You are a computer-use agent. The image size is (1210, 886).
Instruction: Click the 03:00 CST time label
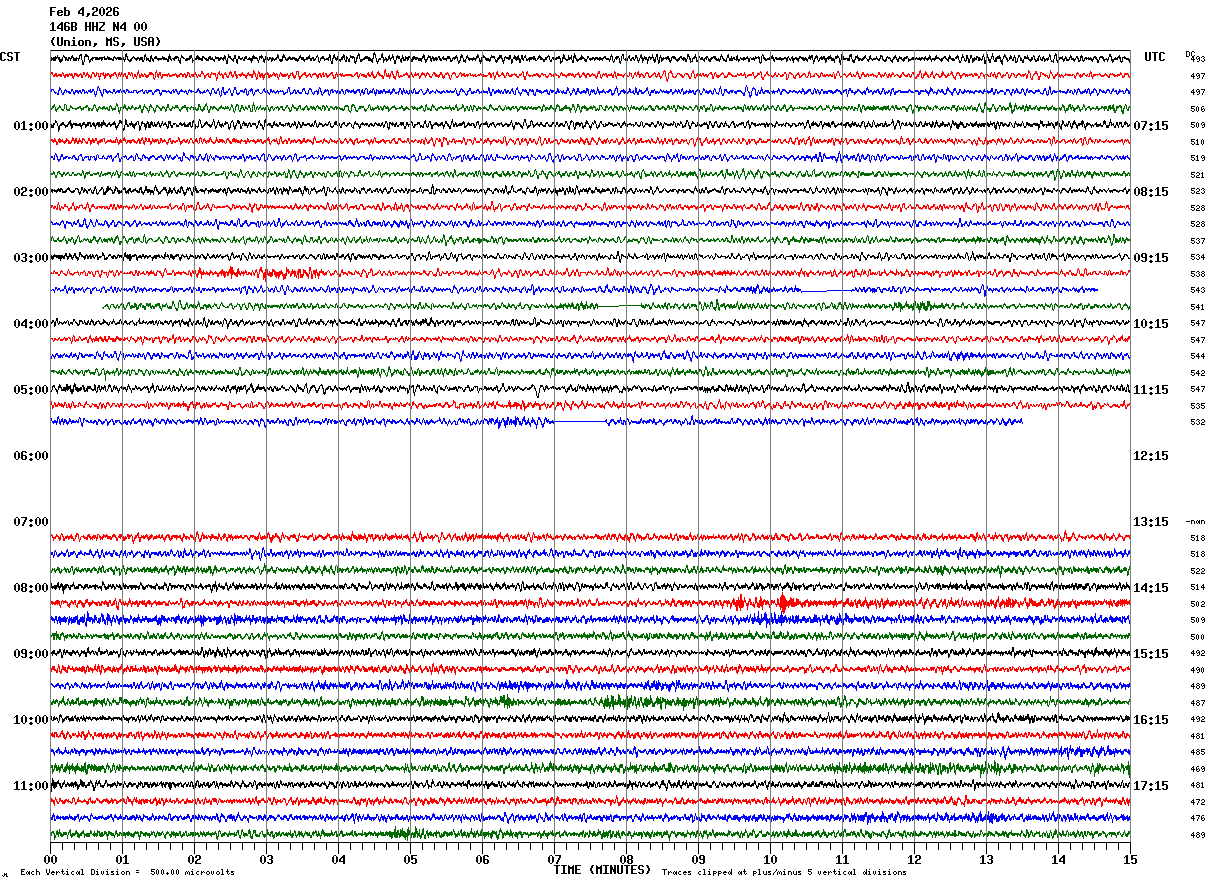pyautogui.click(x=31, y=258)
